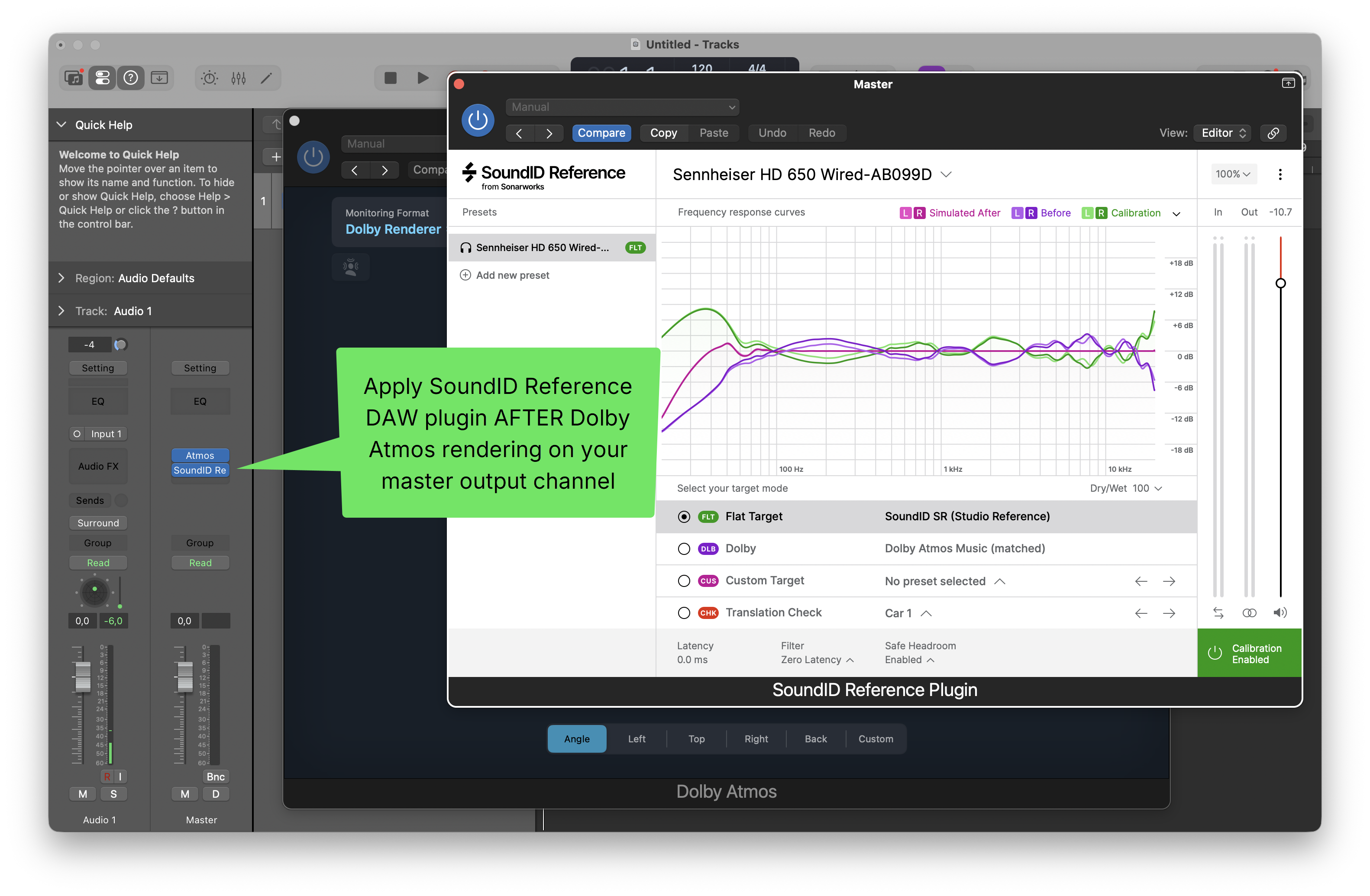Select Flat Target radio button
This screenshot has width=1370, height=896.
click(x=684, y=517)
